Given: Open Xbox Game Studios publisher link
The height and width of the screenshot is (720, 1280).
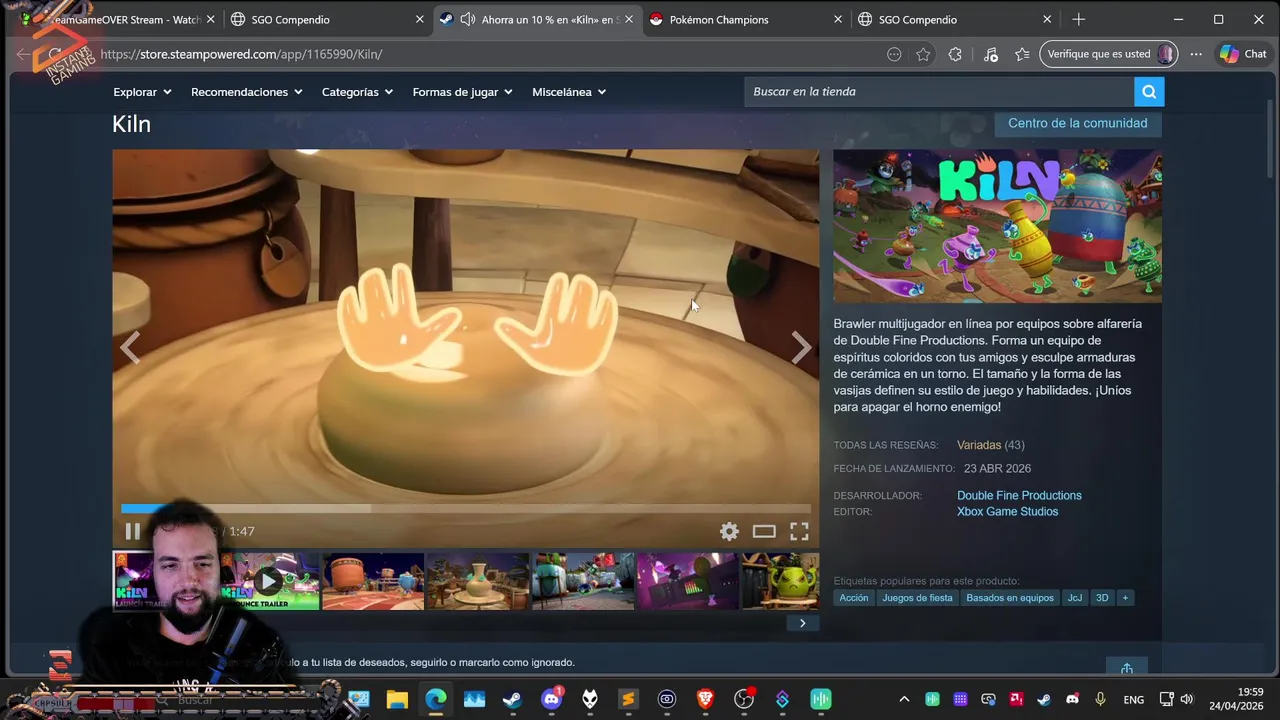Looking at the screenshot, I should [x=1007, y=511].
